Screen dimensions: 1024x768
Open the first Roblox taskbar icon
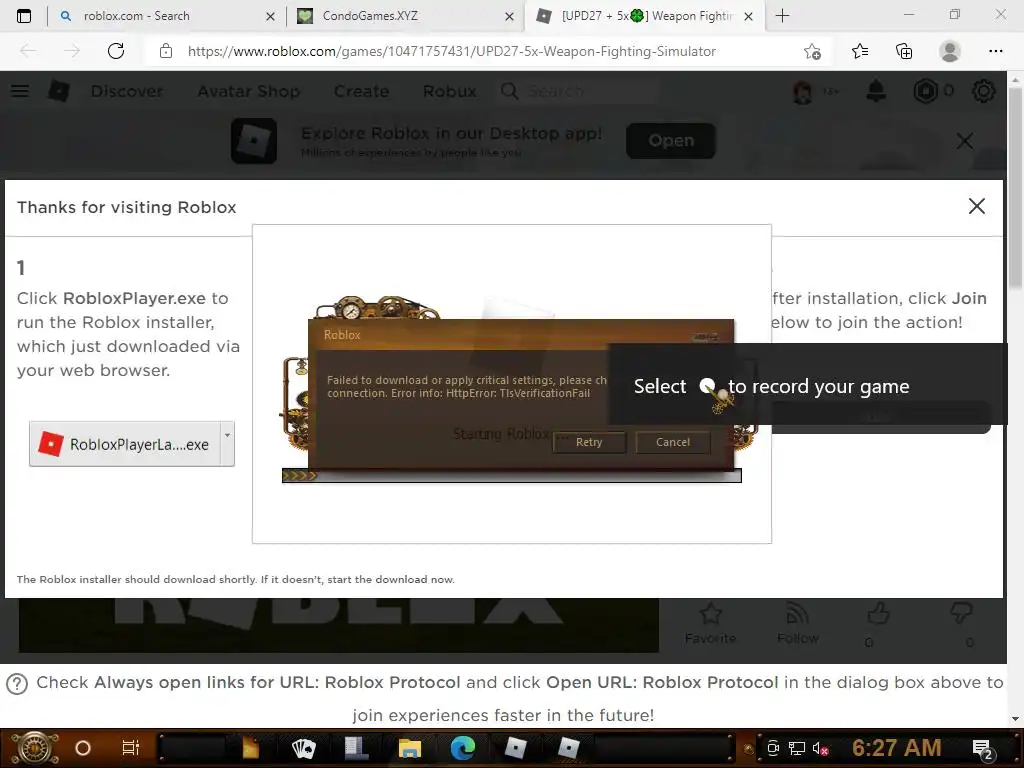coord(515,748)
